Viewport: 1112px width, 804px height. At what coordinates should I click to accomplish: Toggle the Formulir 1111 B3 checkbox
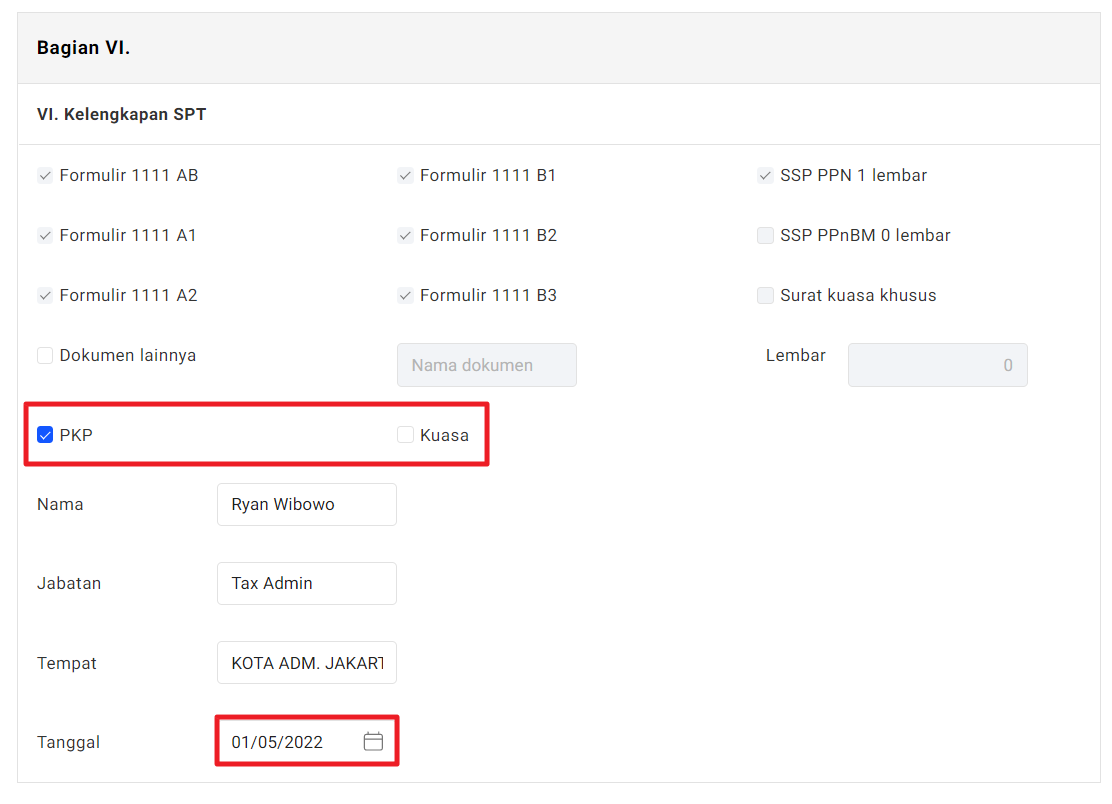click(405, 296)
